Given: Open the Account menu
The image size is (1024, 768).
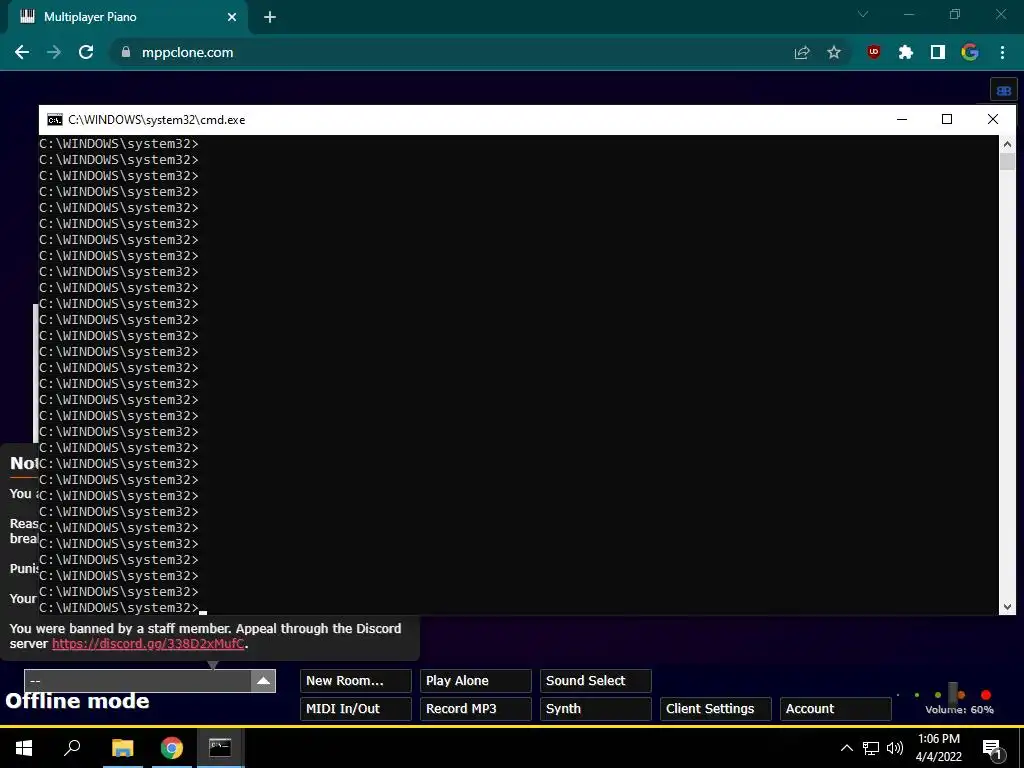Looking at the screenshot, I should (x=835, y=709).
